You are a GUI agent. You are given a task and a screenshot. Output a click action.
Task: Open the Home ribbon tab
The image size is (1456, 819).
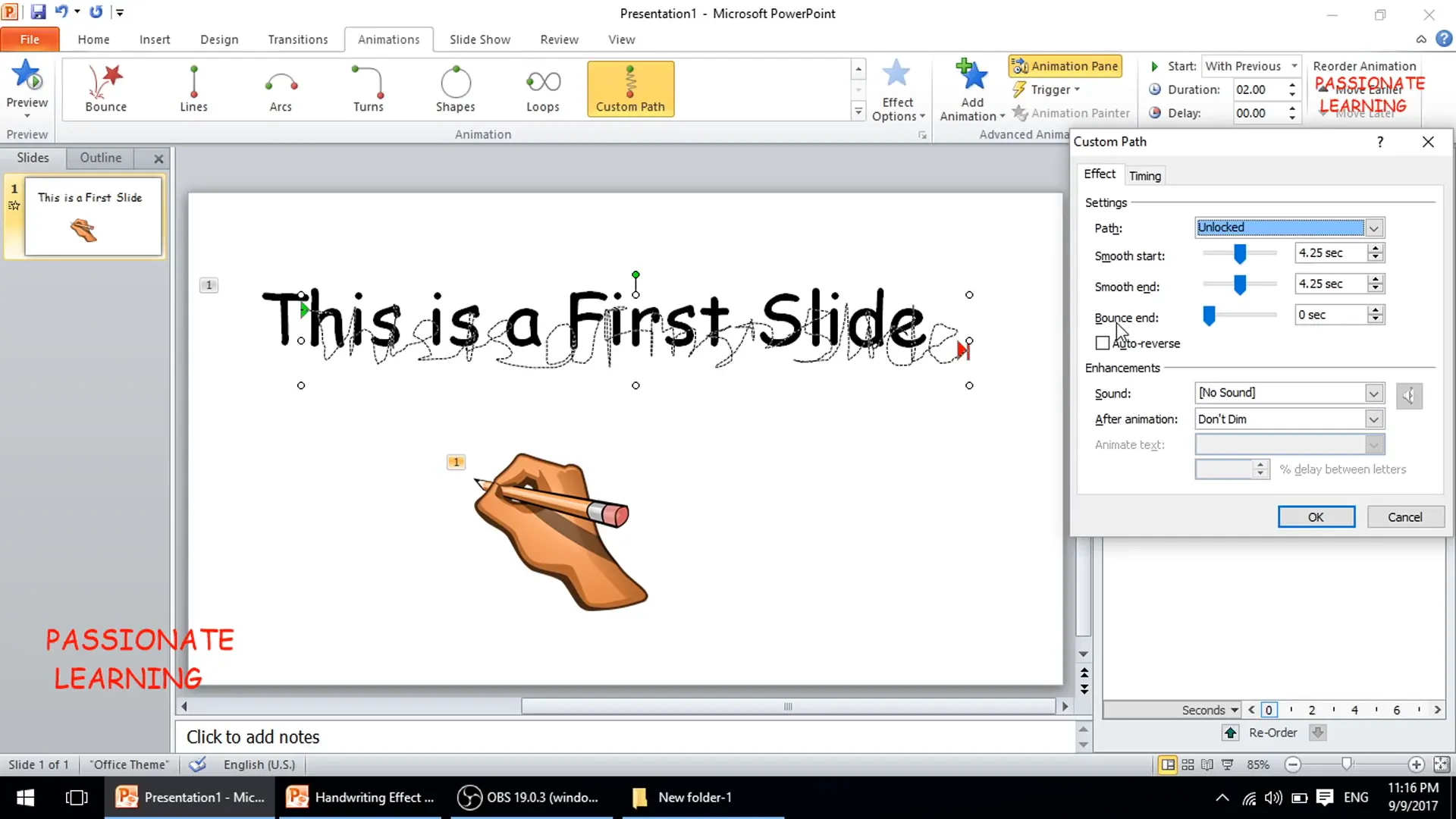pos(93,39)
